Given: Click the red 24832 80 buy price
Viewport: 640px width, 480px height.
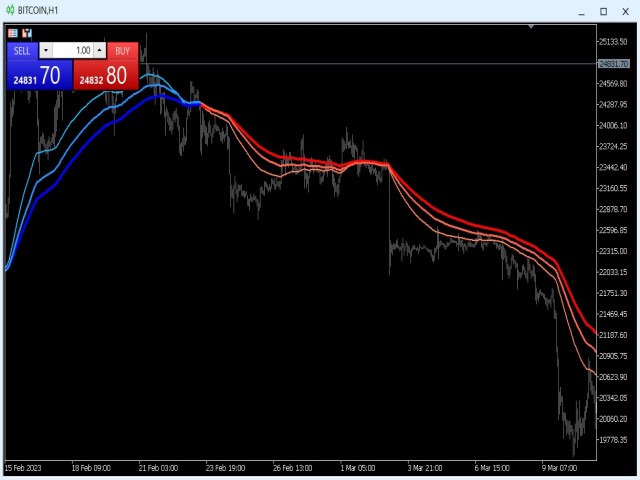Looking at the screenshot, I should coord(106,75).
